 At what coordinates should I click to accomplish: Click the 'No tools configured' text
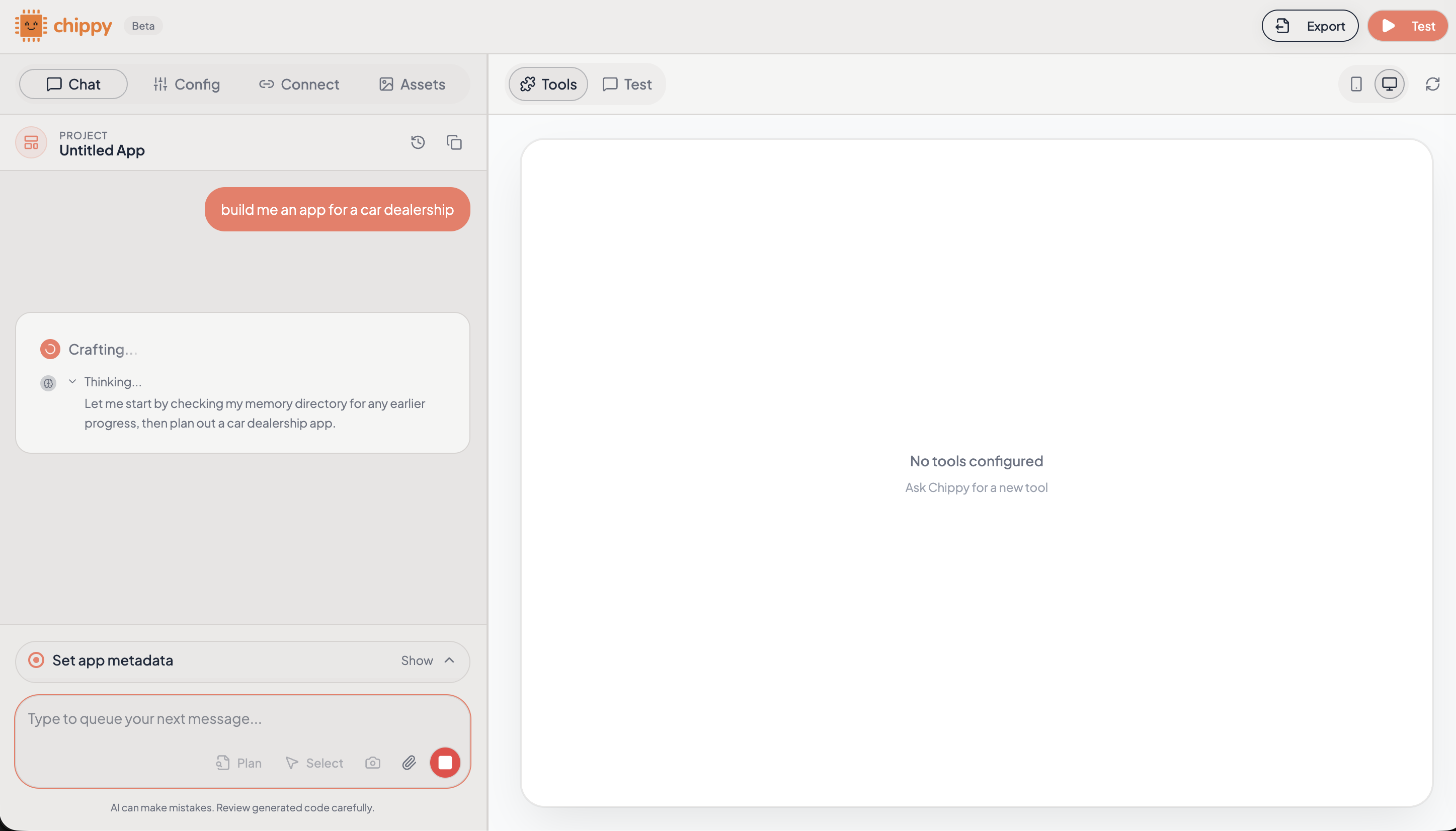click(976, 461)
